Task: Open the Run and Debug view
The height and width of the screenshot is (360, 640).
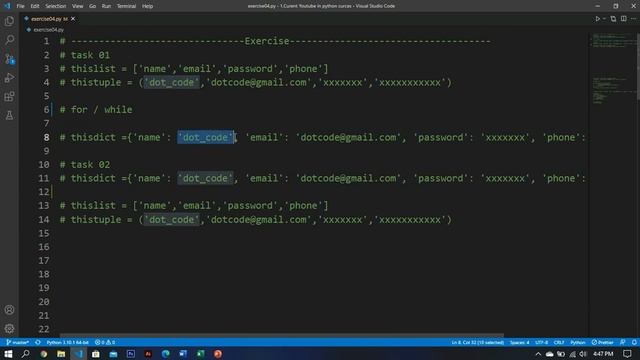Action: tap(9, 78)
